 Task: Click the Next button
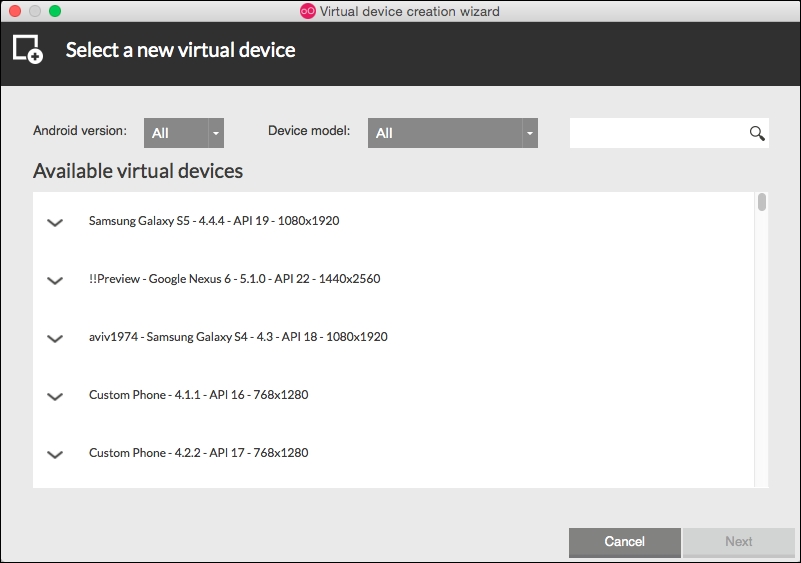pos(739,542)
